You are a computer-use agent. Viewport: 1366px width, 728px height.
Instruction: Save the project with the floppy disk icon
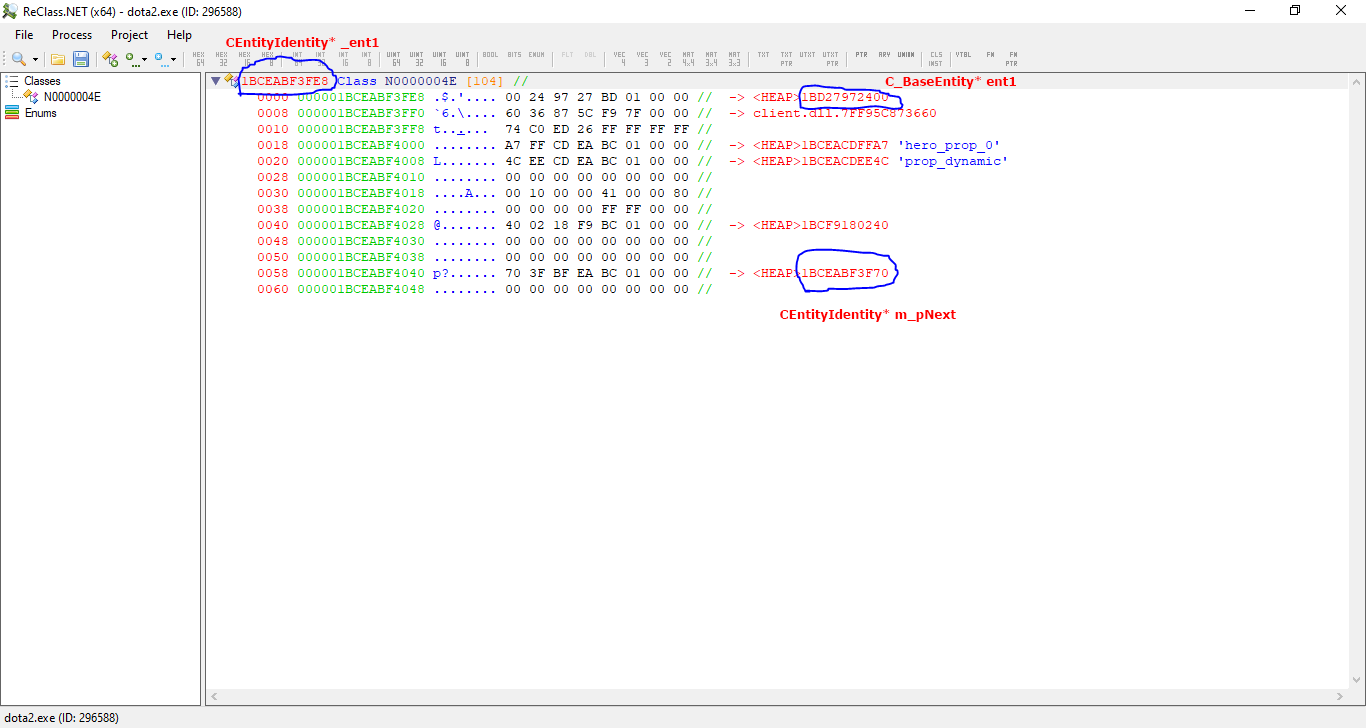click(x=81, y=59)
